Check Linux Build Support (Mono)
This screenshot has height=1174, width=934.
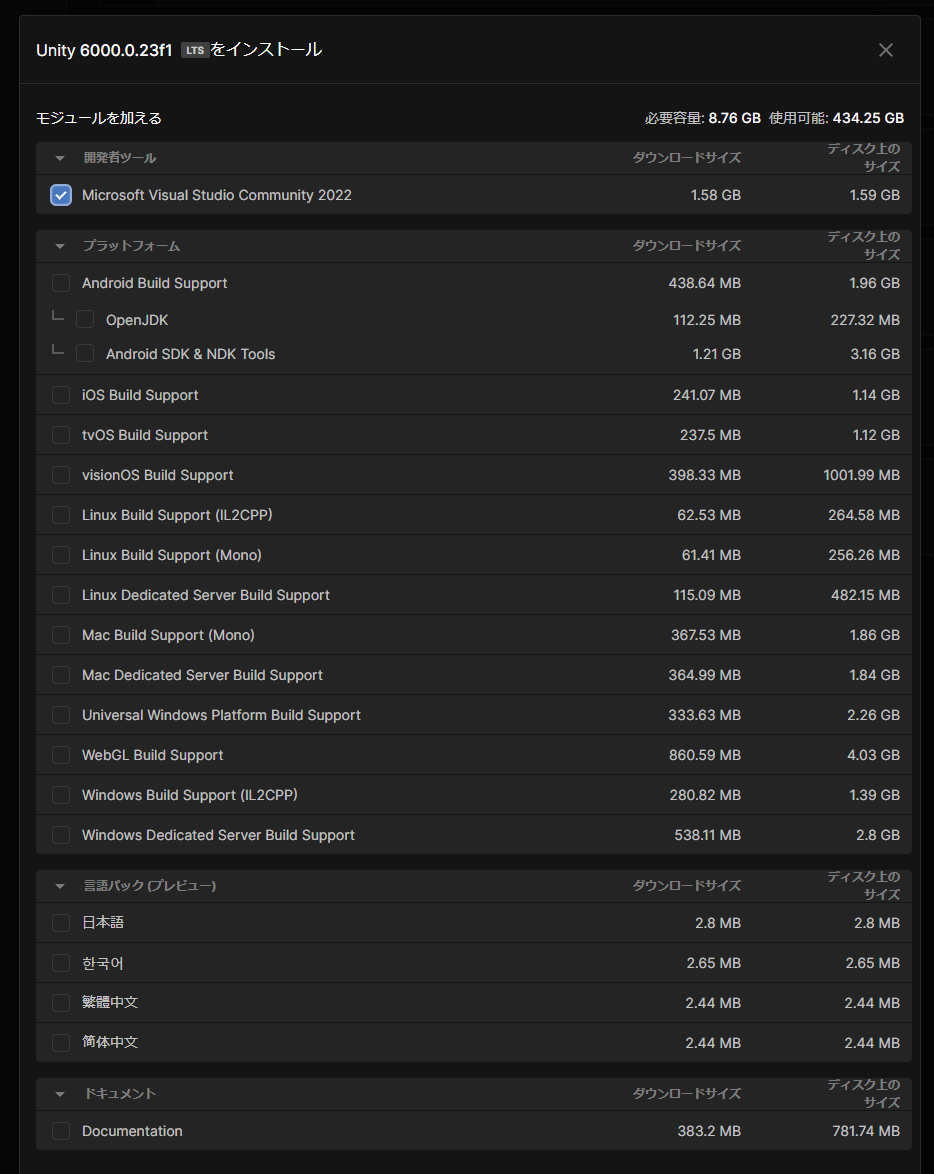coord(61,555)
